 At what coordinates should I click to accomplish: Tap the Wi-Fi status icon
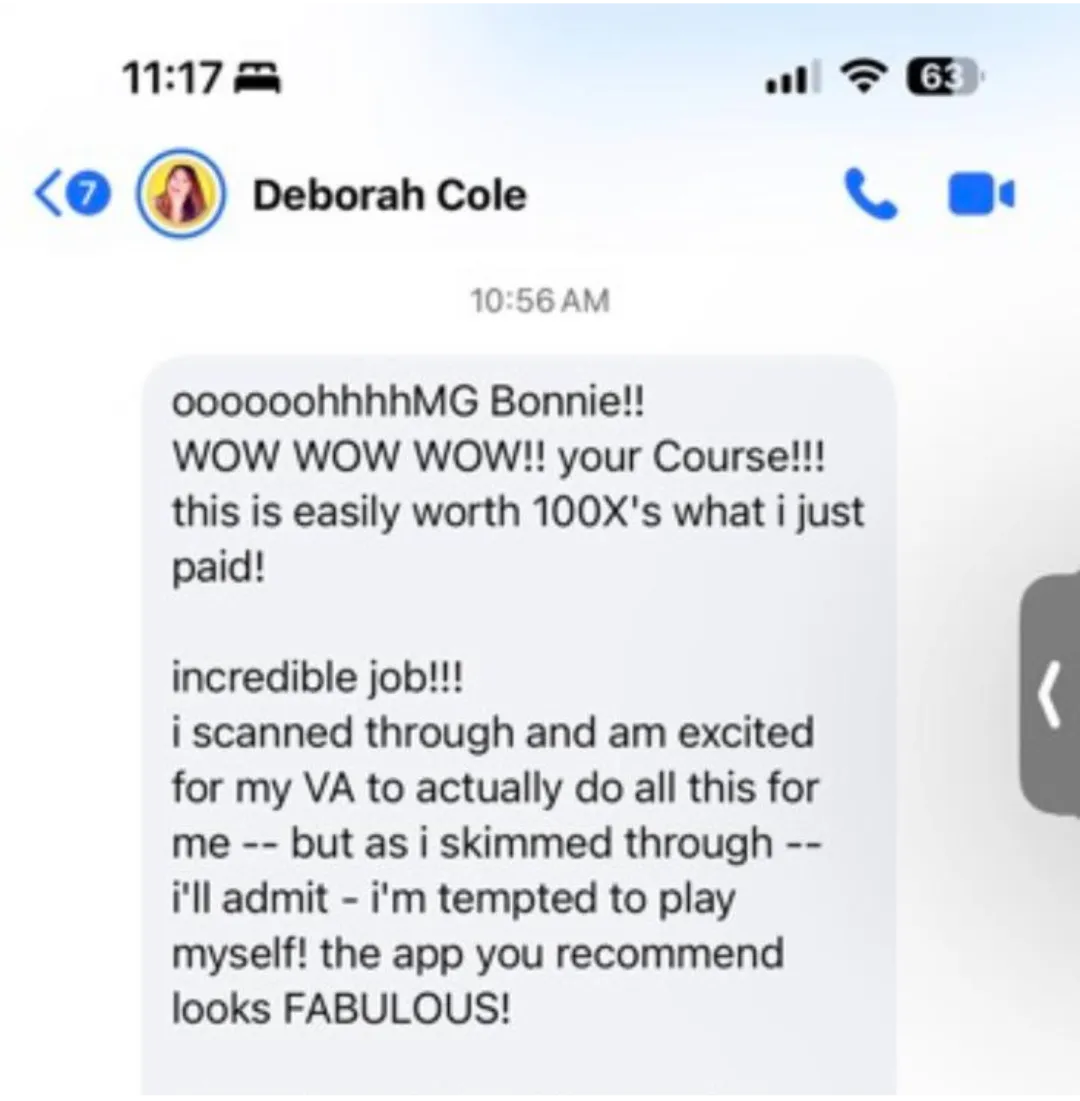[864, 76]
